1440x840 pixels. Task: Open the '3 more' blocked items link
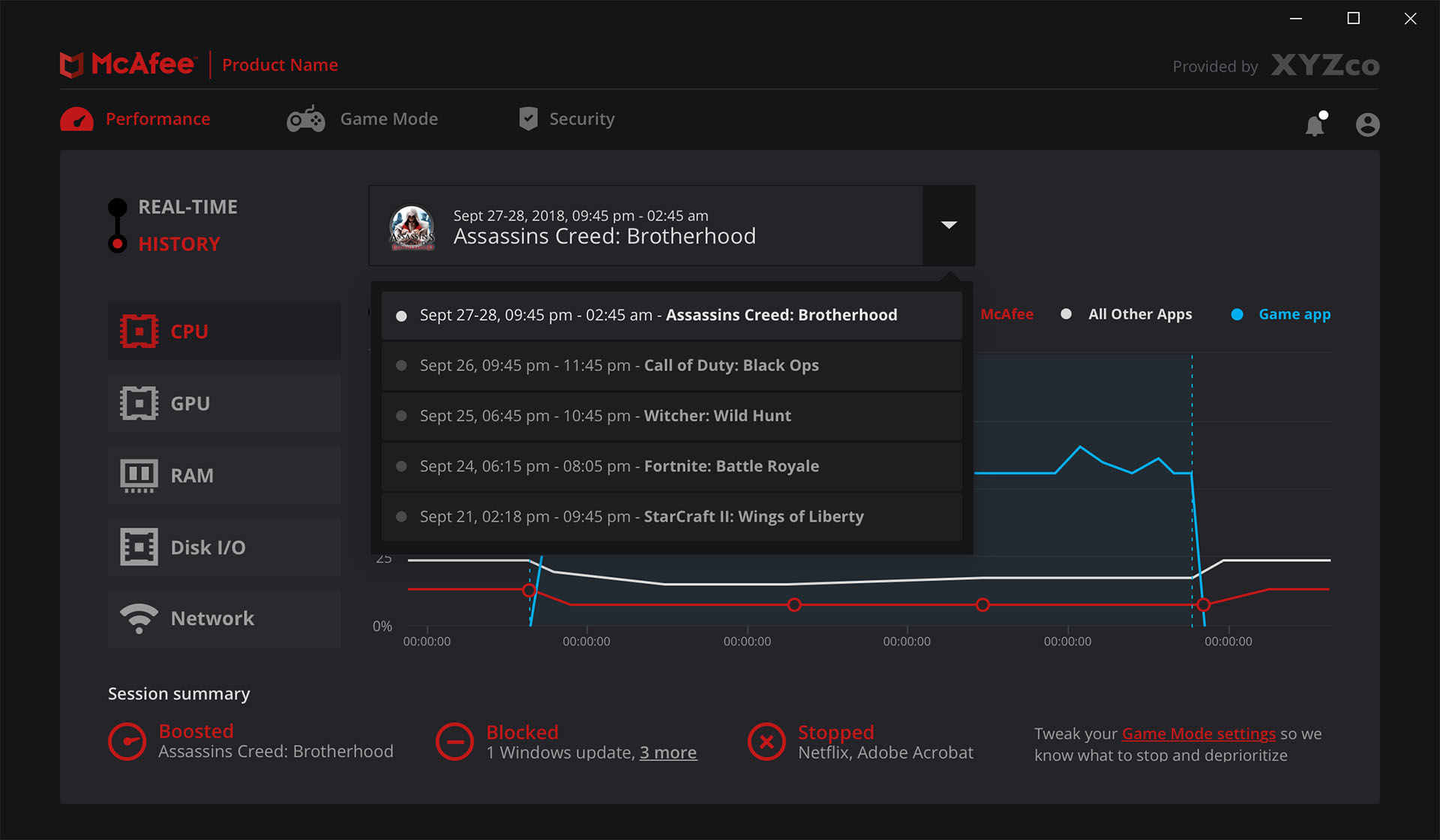[668, 752]
